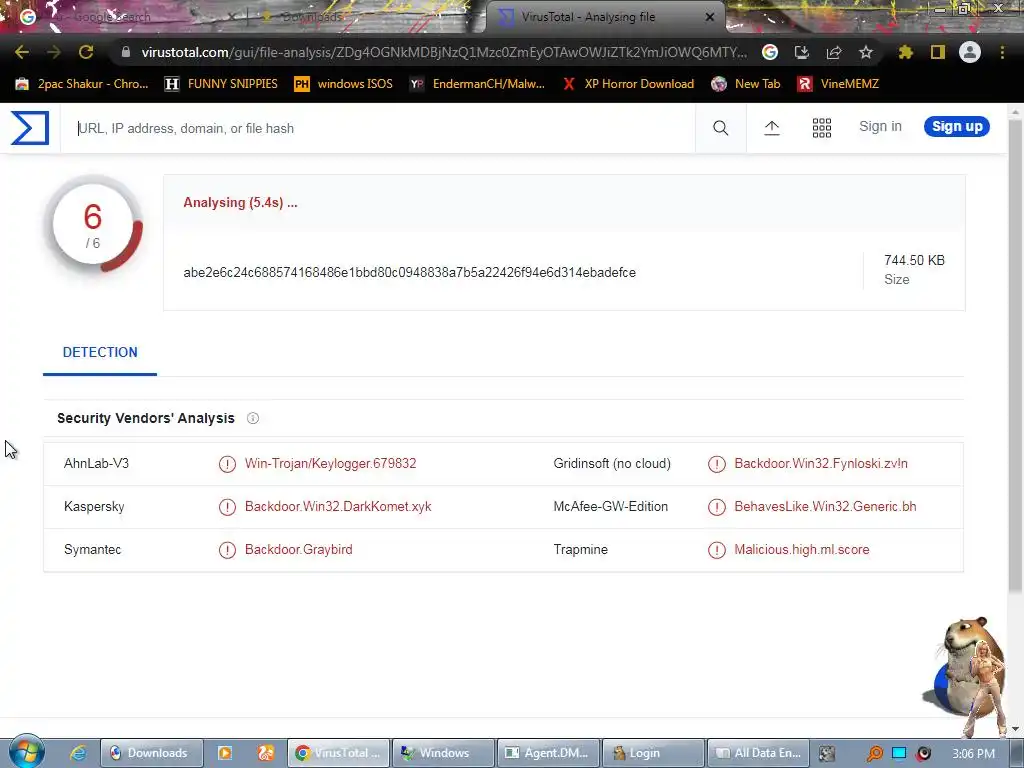Focus the URL, IP address, domain search field

point(377,129)
